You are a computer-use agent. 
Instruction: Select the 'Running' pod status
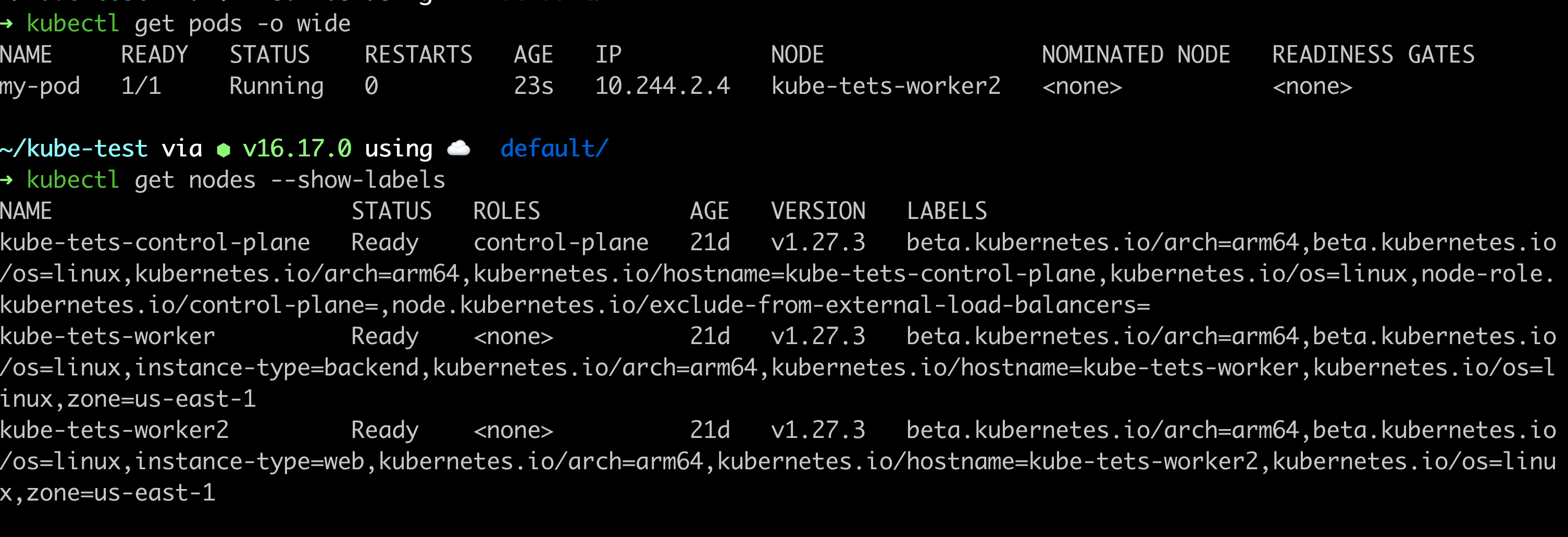[276, 87]
